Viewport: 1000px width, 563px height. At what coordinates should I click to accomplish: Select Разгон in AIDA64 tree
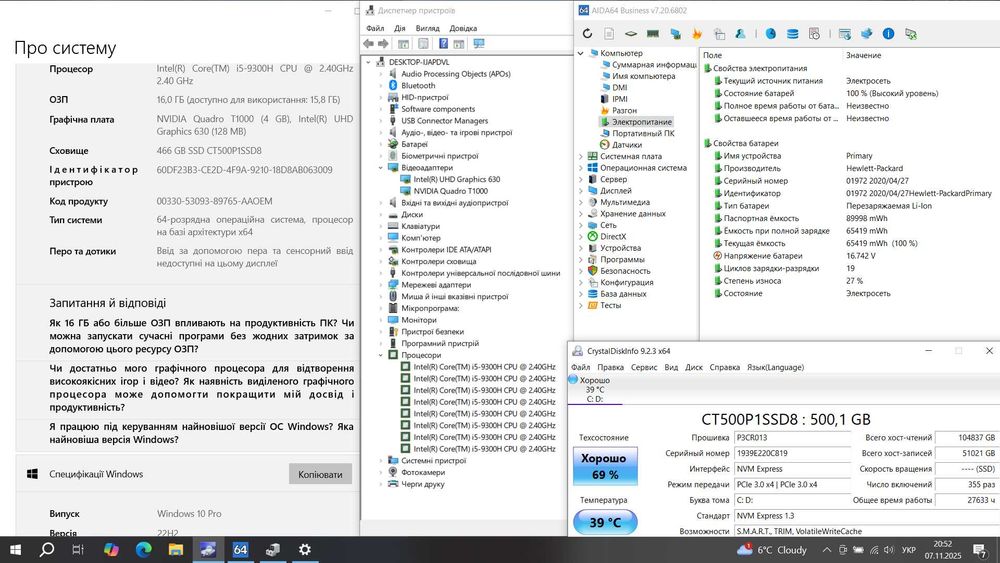(624, 110)
